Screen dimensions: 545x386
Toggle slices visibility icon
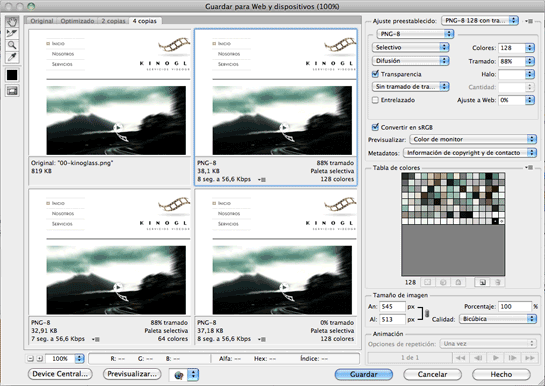(12, 91)
